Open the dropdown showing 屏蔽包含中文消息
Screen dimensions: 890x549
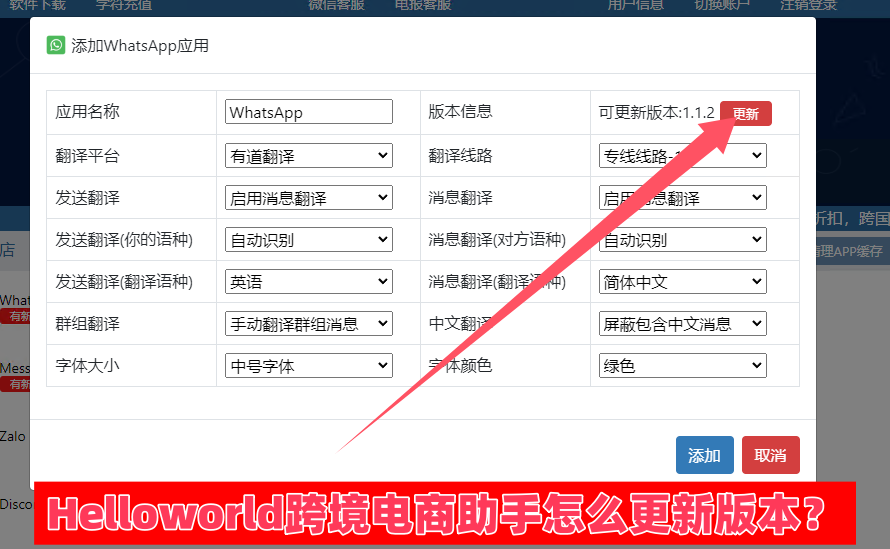[x=683, y=324]
